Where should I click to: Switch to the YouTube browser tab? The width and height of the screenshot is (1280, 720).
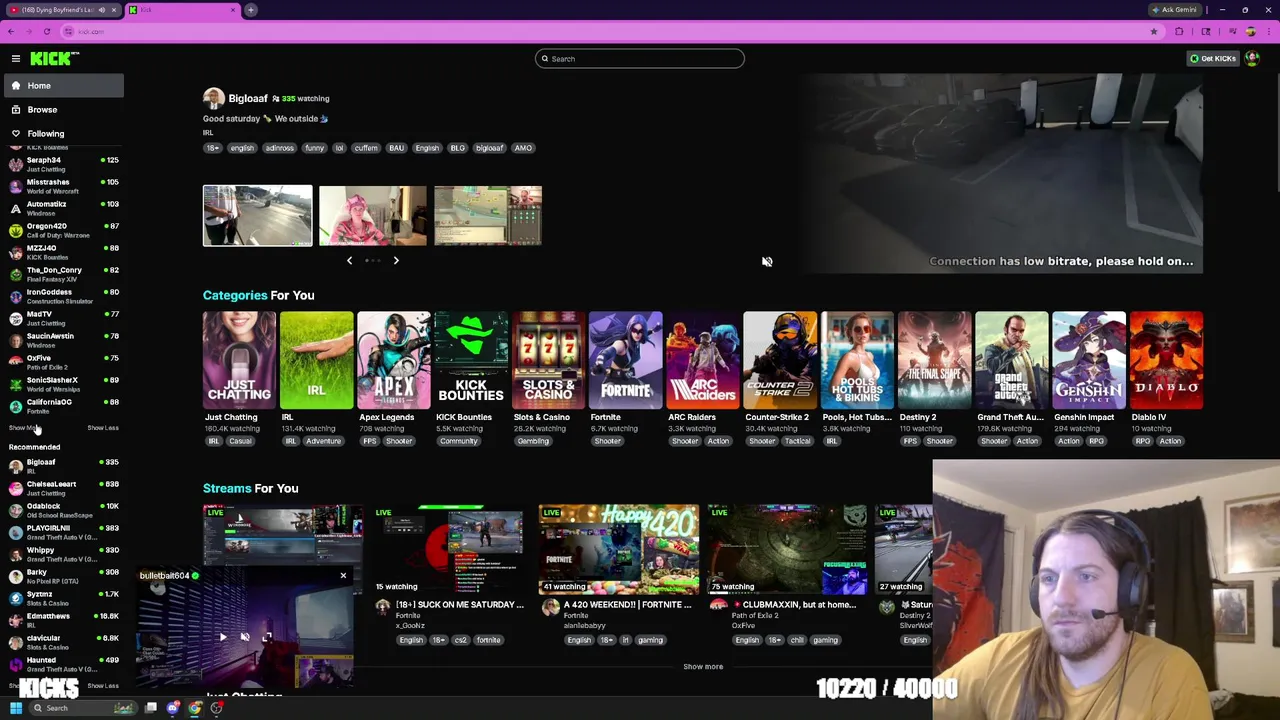click(62, 10)
